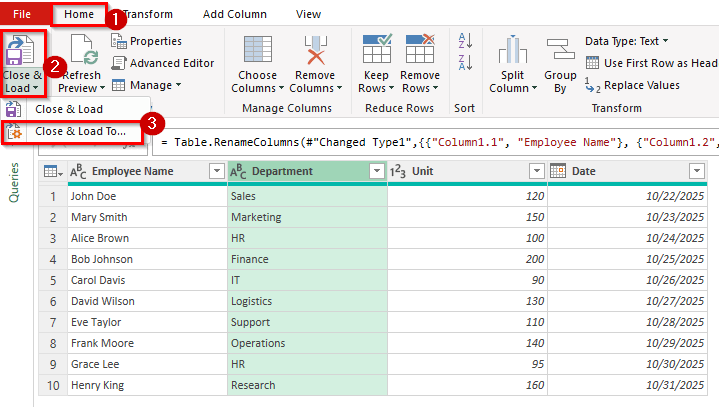Viewport: 719px width, 407px height.
Task: Expand the Split Column dropdown arrow
Action: point(534,88)
